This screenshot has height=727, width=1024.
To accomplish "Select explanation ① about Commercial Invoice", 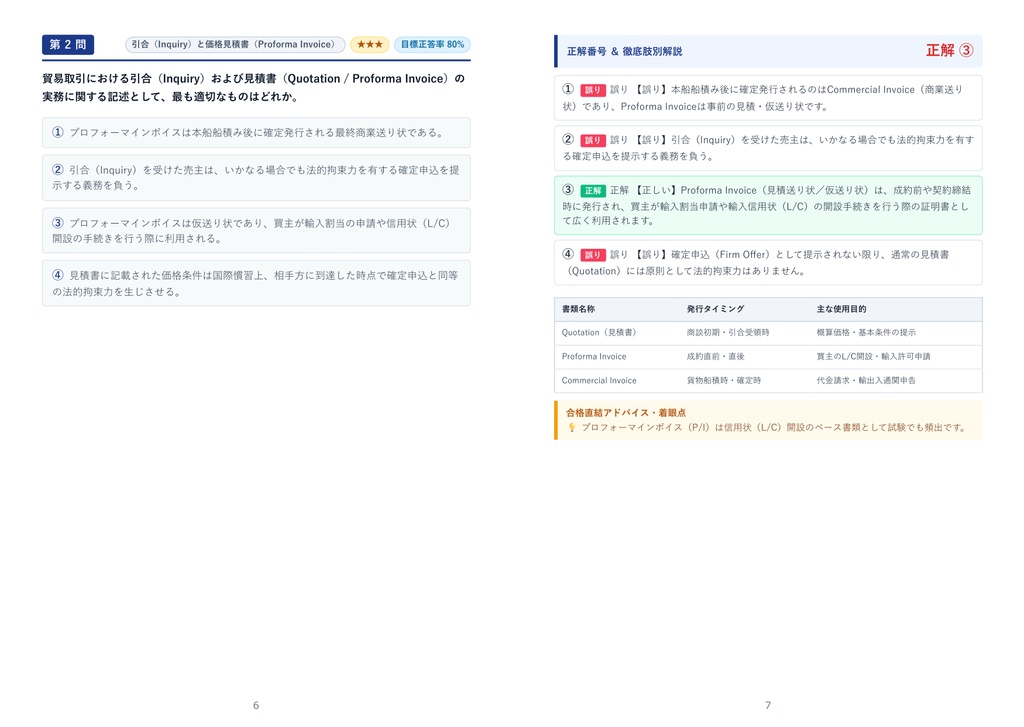I will (768, 98).
